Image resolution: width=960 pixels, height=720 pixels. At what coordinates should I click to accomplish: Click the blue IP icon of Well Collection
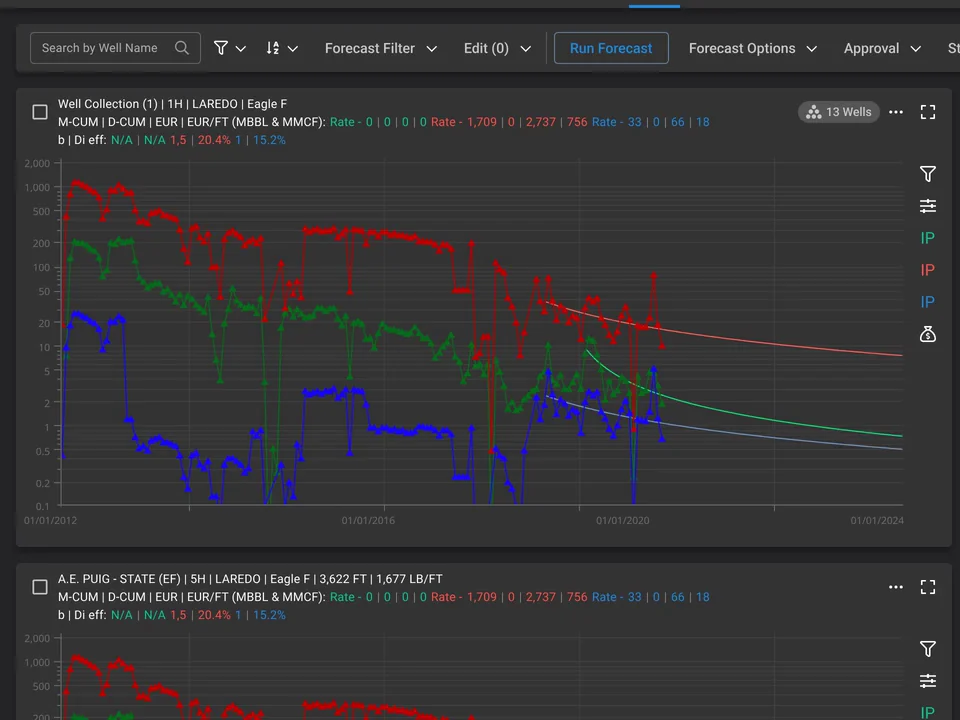click(928, 302)
